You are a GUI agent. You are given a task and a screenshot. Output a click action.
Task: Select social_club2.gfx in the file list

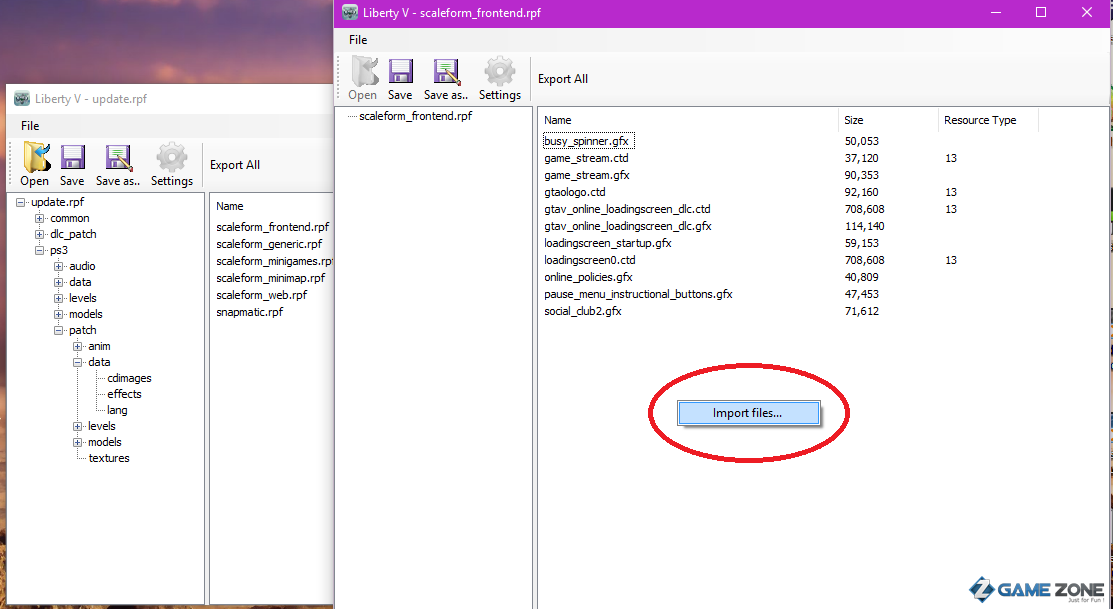pyautogui.click(x=583, y=312)
